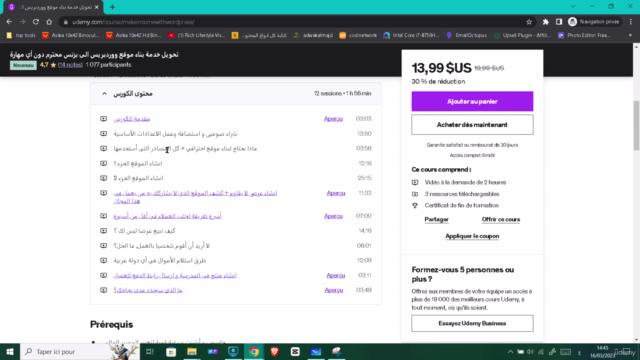Click the volume tray icon
This screenshot has width=640, height=360.
tap(530, 352)
